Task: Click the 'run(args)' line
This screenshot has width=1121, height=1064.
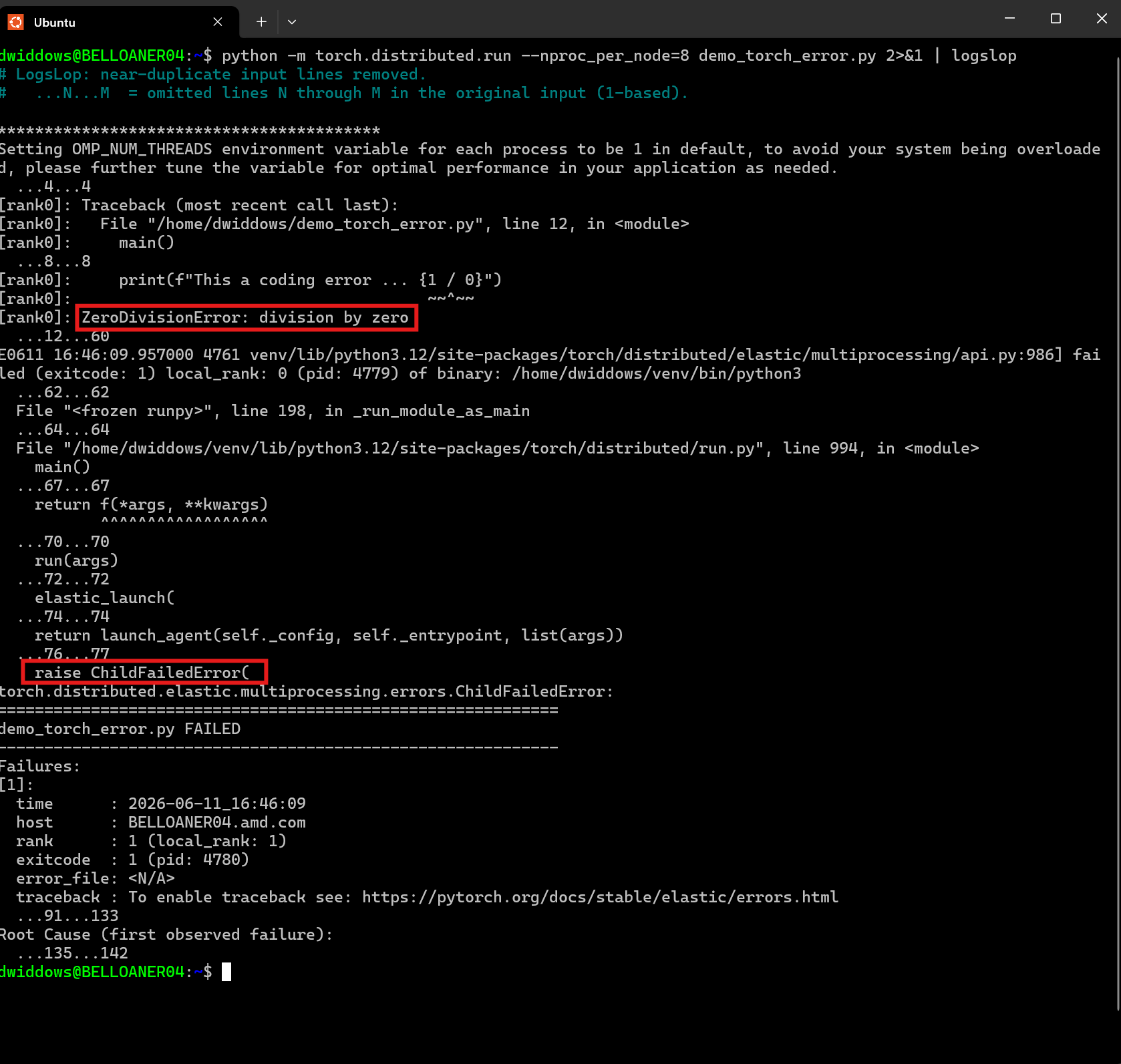Action: click(77, 560)
